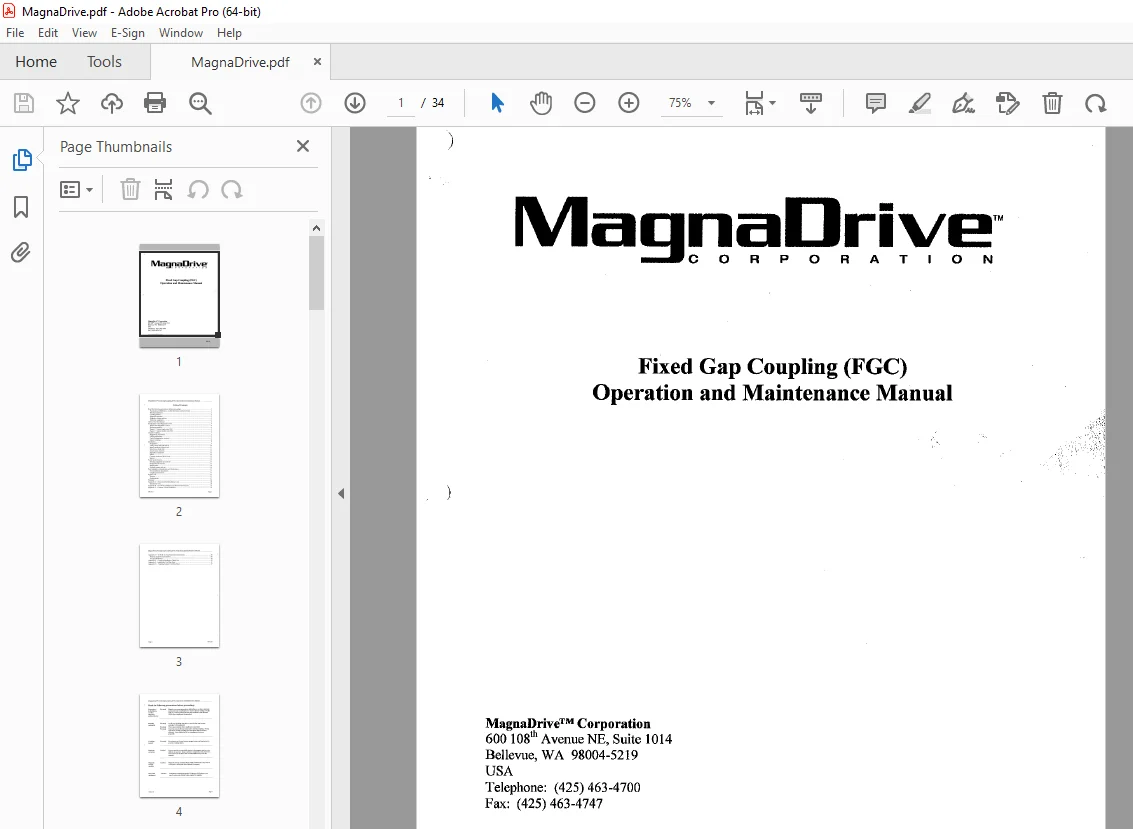Open Page Thumbnails sidebar icon

(x=22, y=160)
